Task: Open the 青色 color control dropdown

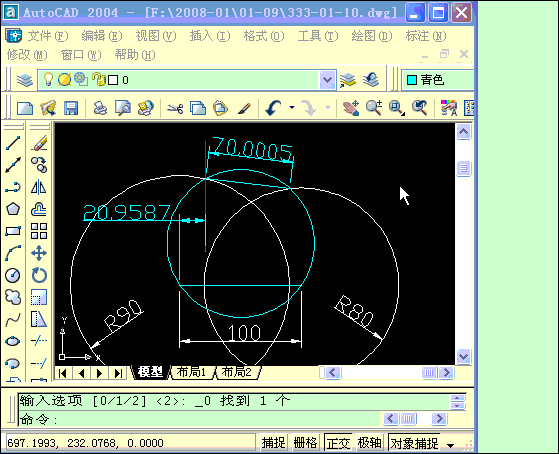Action: pyautogui.click(x=437, y=80)
